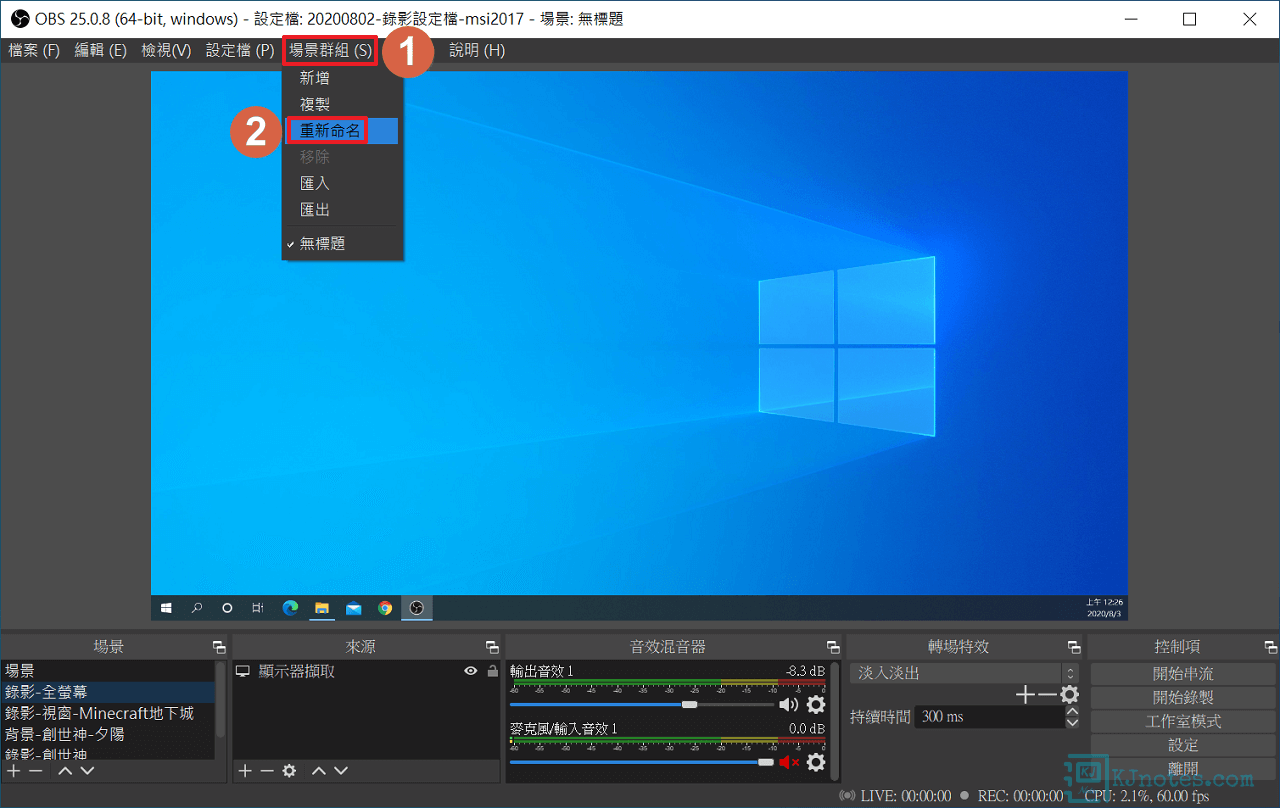Pop out the 音效混音器 panel using its float icon
Viewport: 1280px width, 808px height.
(x=833, y=647)
